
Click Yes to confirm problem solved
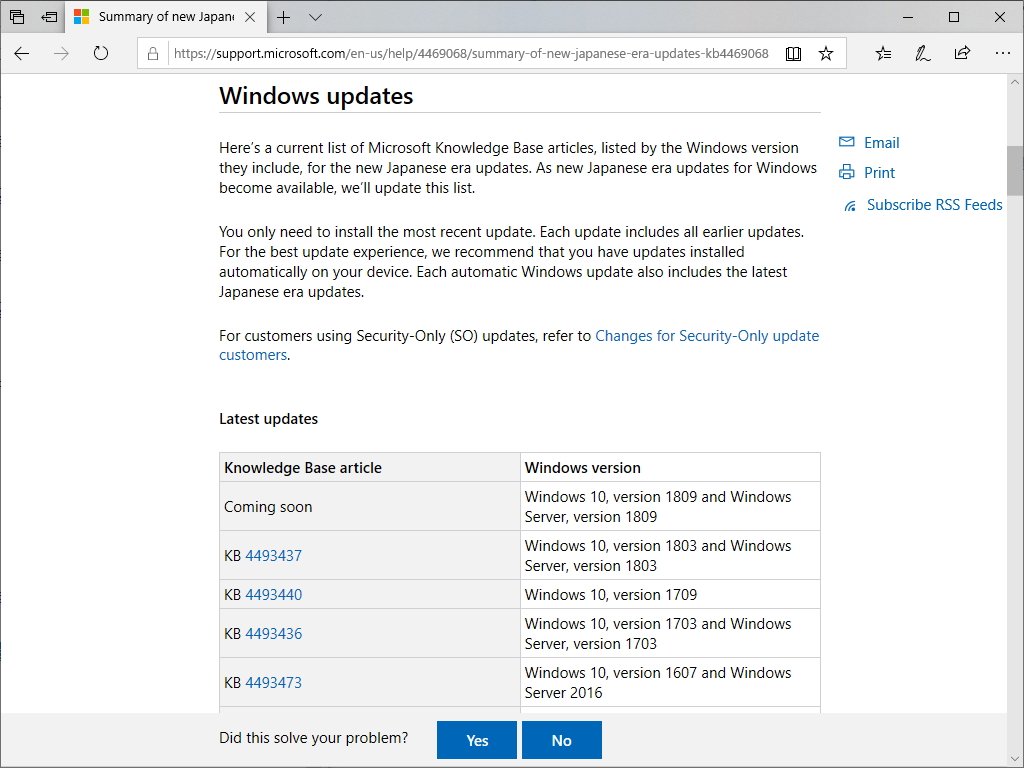click(x=476, y=740)
